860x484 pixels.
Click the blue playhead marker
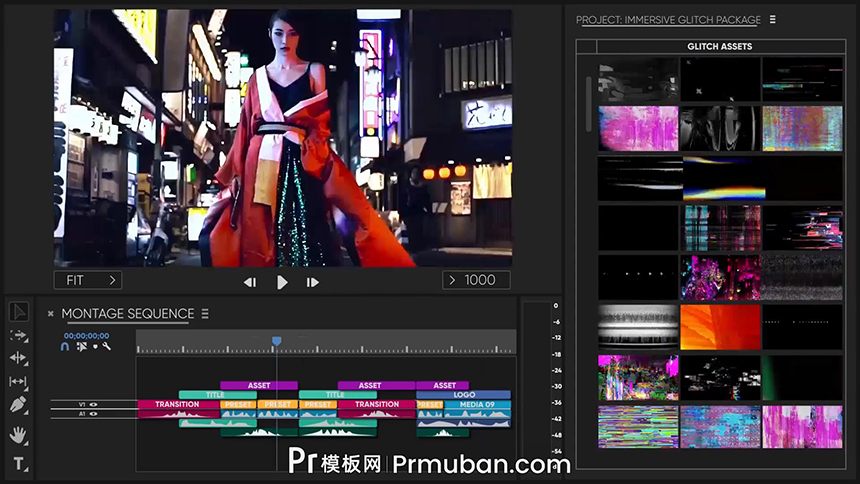pos(276,341)
